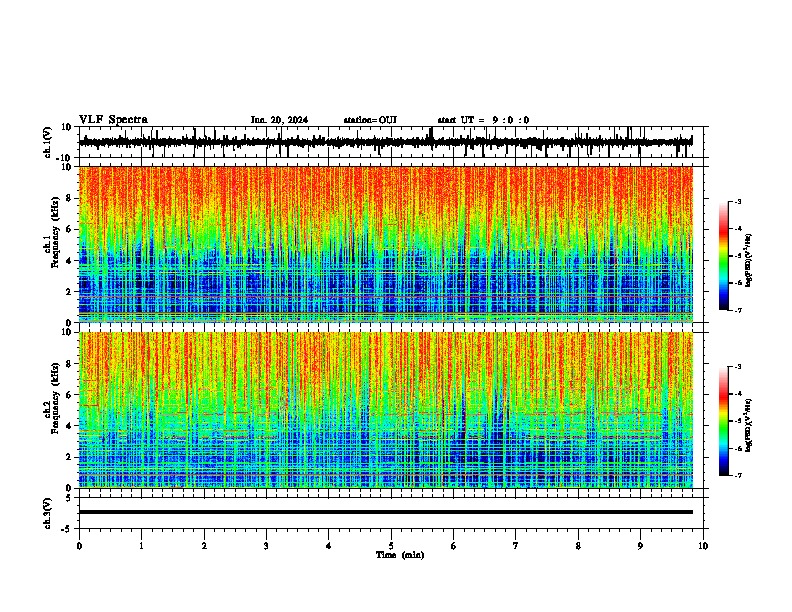This screenshot has height=612, width=792.
Task: Click the '-7' tick on ch.2 colorbar
Action: point(738,475)
